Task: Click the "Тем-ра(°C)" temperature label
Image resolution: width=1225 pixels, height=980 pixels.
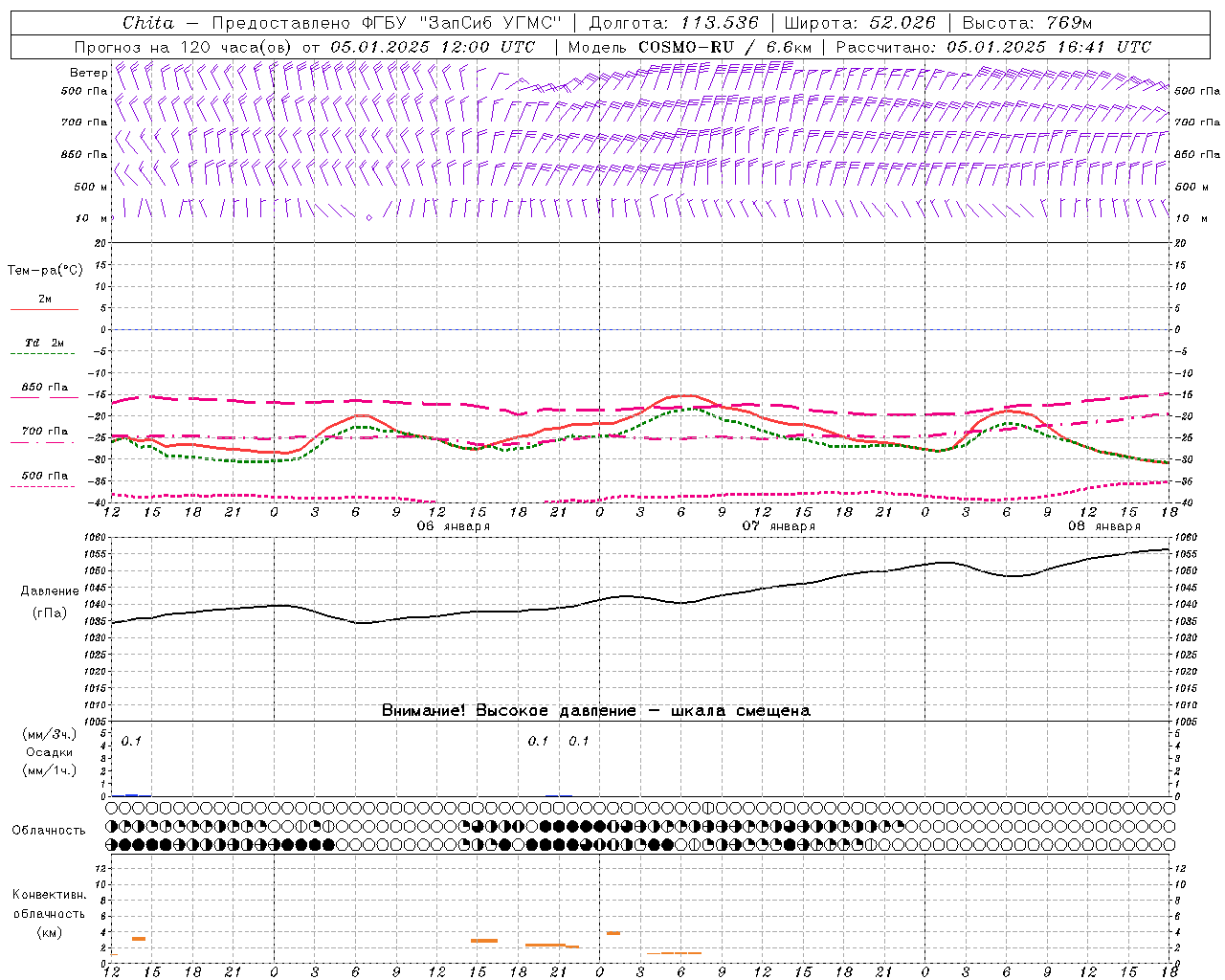Action: (x=45, y=271)
